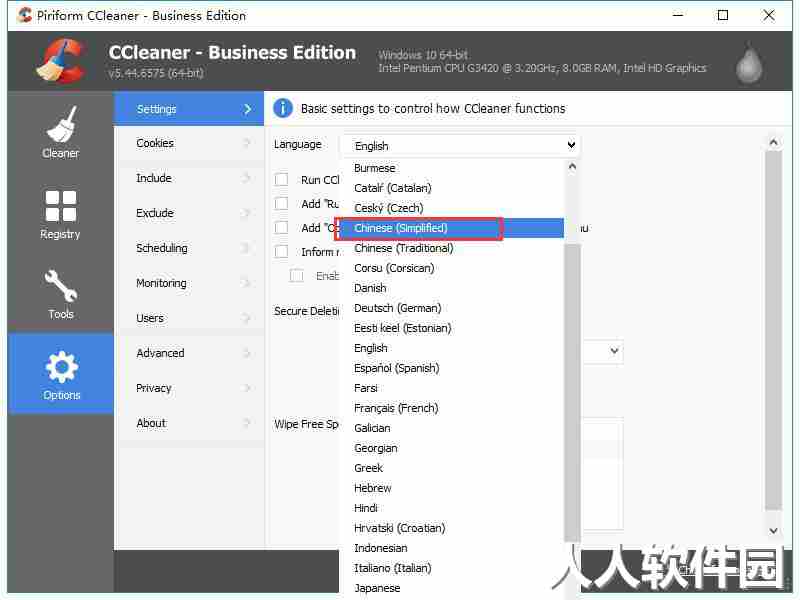Choose Farsi language option
800x600 pixels.
[452, 388]
